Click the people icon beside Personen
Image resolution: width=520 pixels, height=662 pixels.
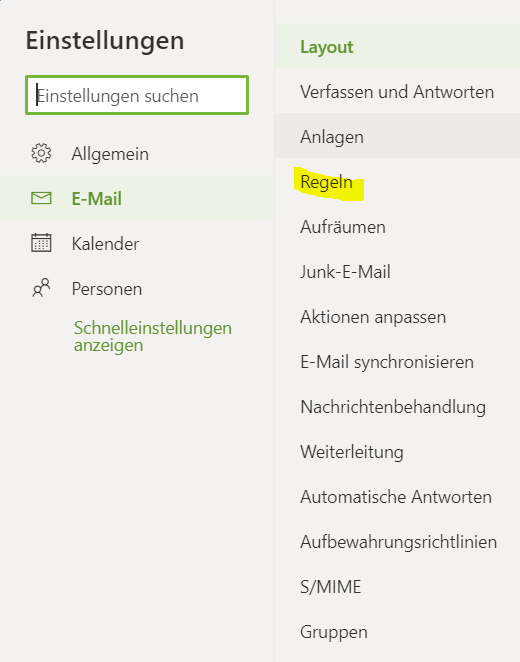click(41, 288)
